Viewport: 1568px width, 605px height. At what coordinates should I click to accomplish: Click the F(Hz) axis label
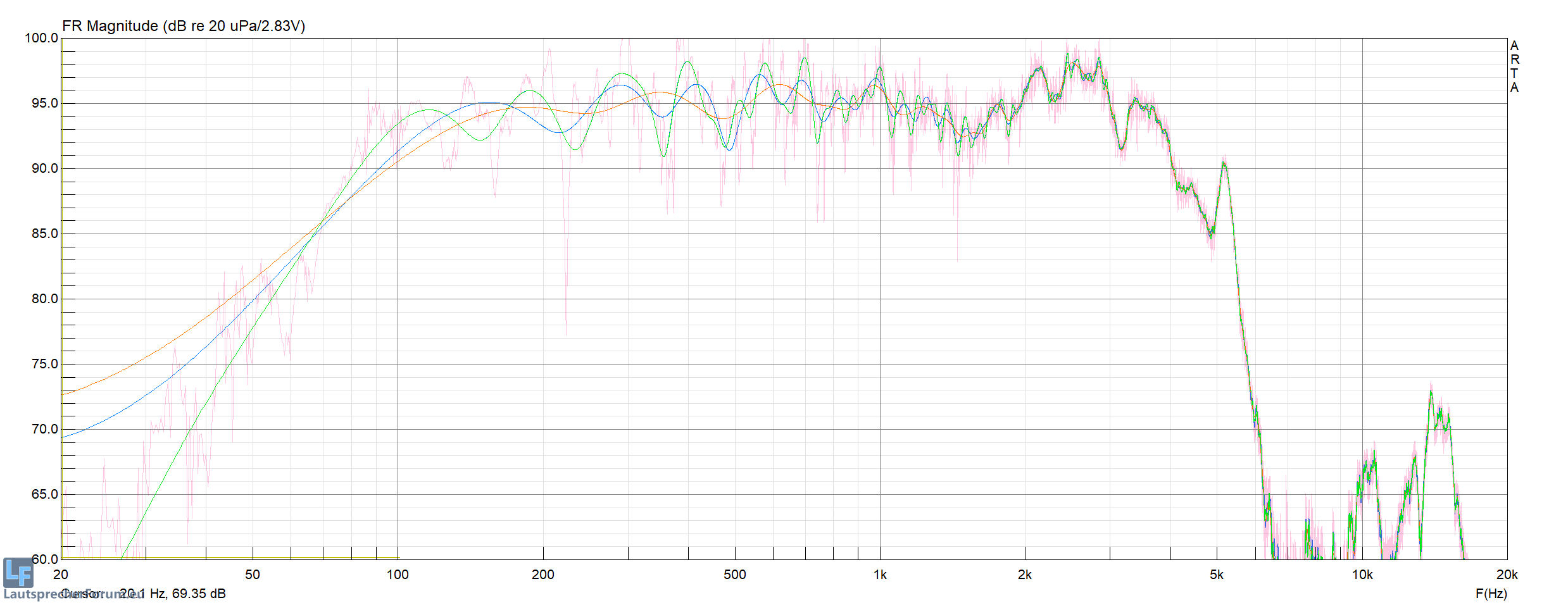(x=1491, y=594)
